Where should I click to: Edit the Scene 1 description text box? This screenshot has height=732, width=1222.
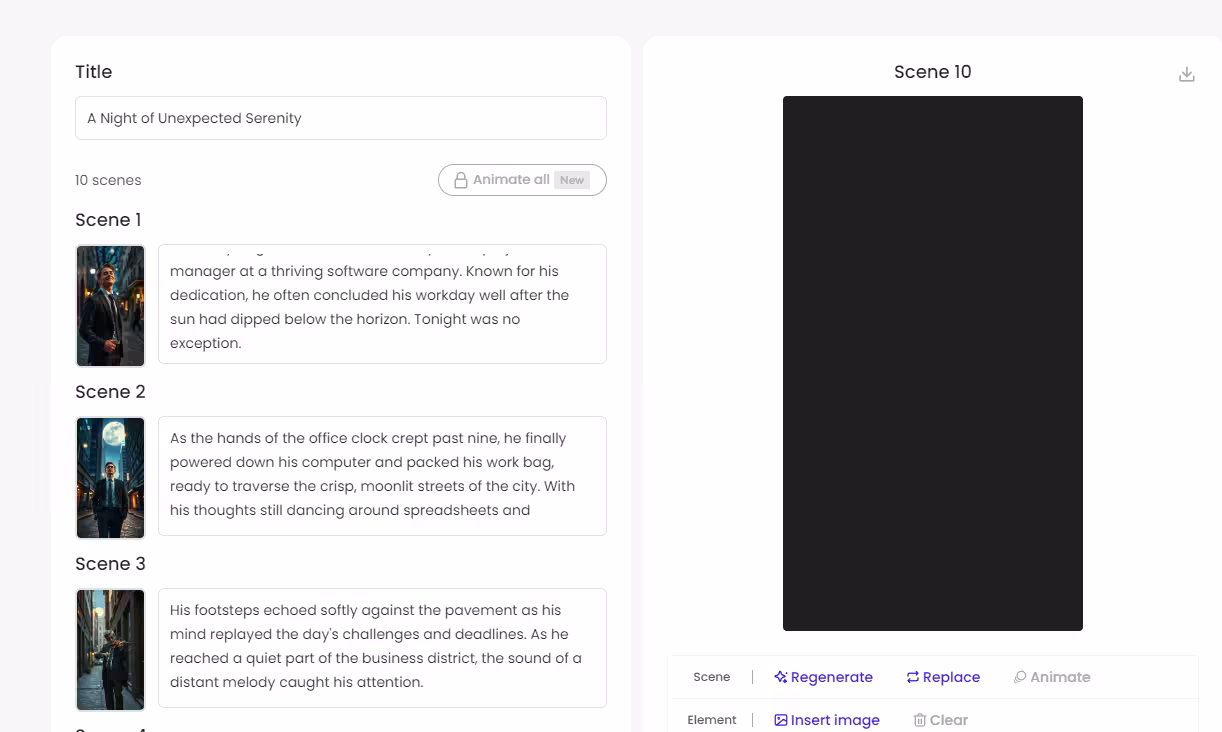pos(382,304)
